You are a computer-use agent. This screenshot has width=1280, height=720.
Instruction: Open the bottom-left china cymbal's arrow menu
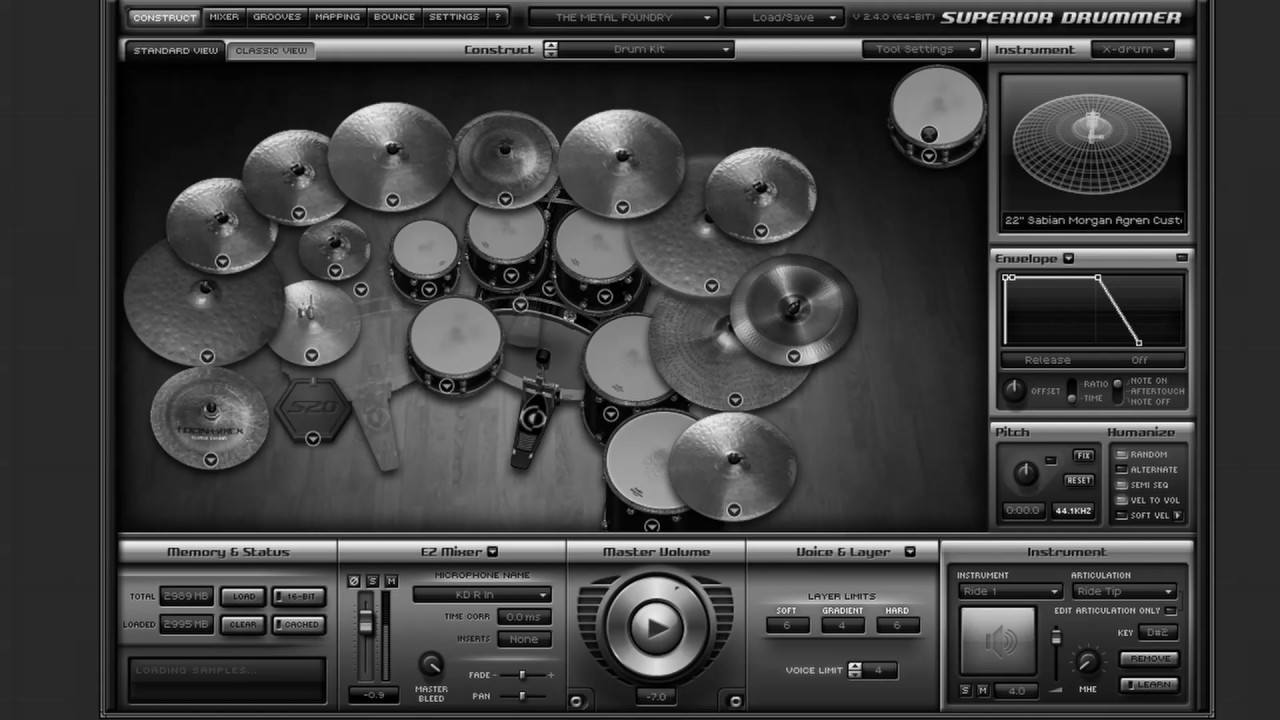(x=210, y=460)
